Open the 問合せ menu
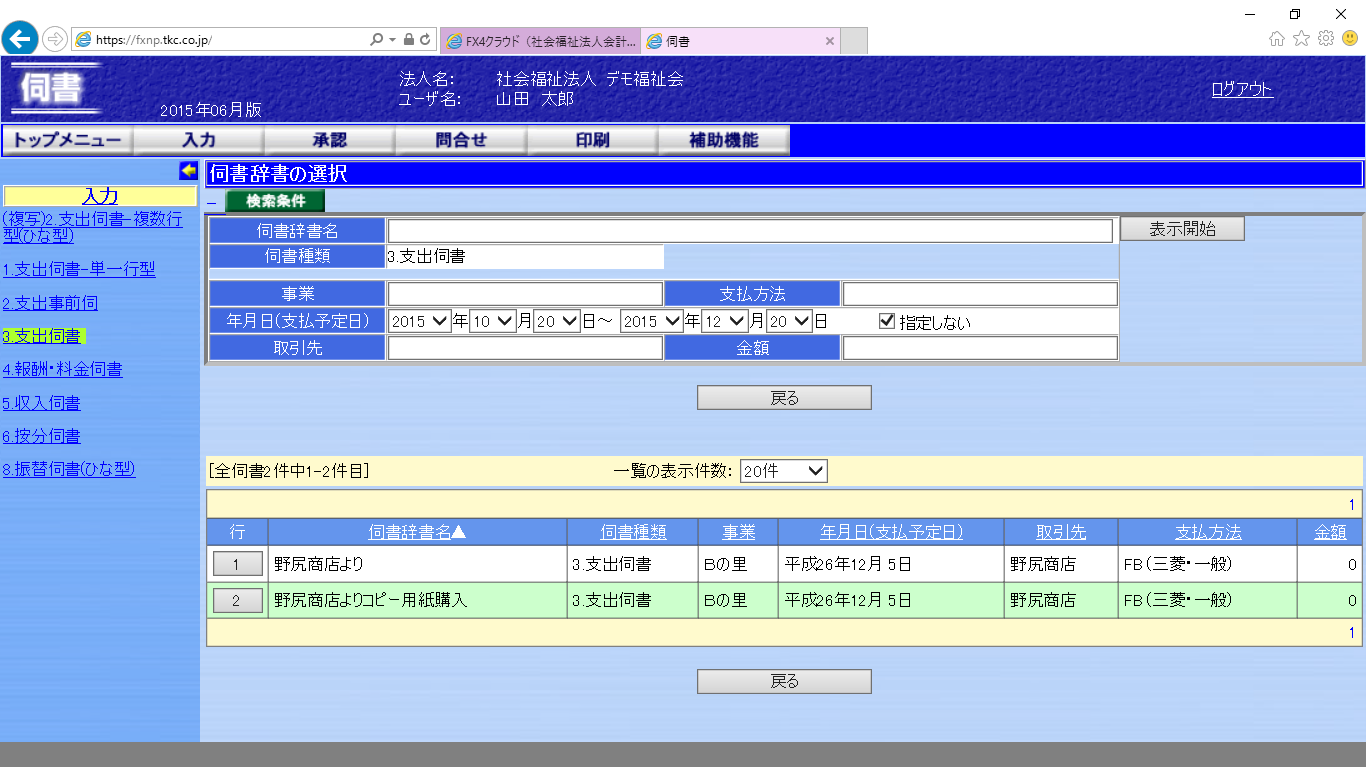Image resolution: width=1366 pixels, height=768 pixels. [461, 140]
